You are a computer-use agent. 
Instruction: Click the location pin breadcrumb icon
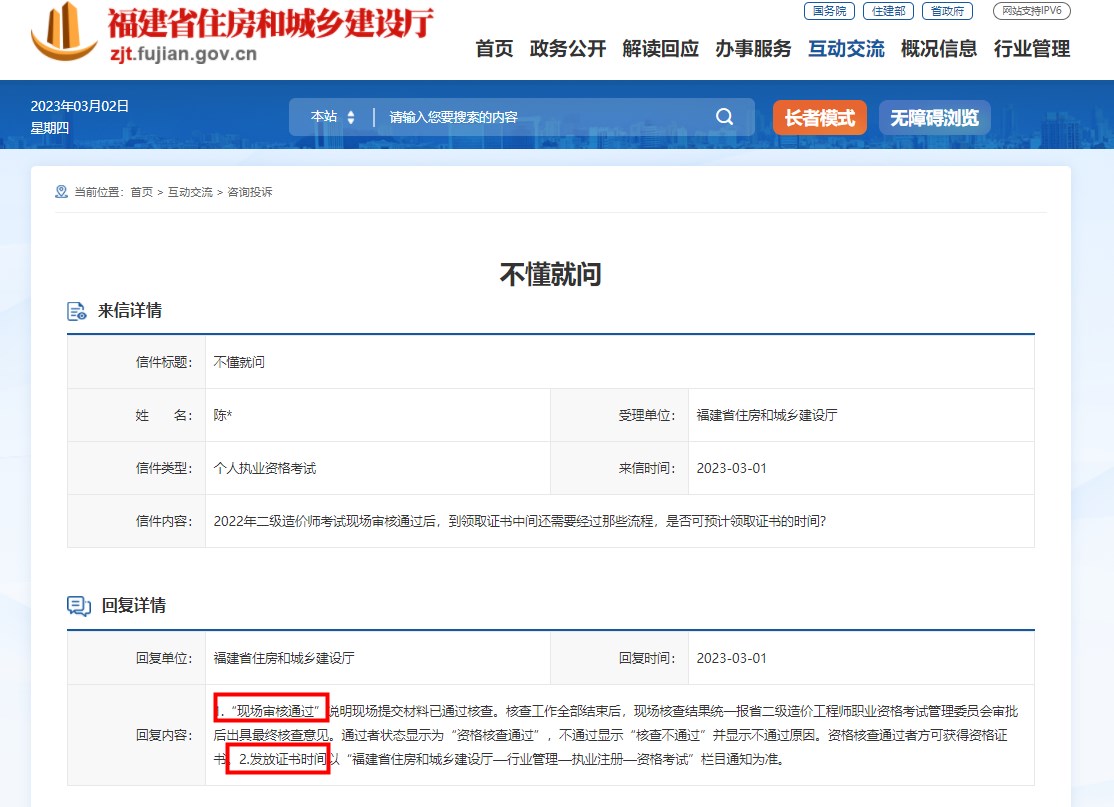pos(61,191)
